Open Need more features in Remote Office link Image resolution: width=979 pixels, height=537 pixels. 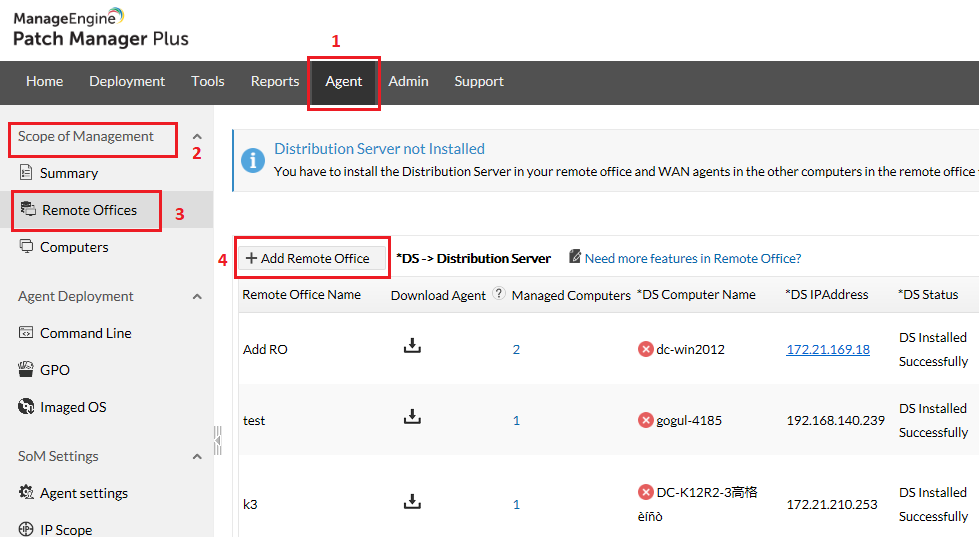[692, 259]
